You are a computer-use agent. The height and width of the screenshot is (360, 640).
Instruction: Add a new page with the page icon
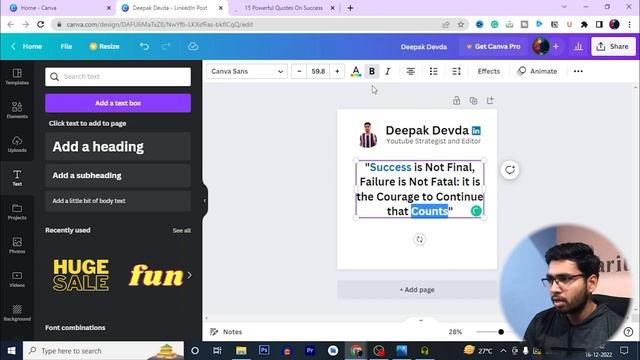490,100
